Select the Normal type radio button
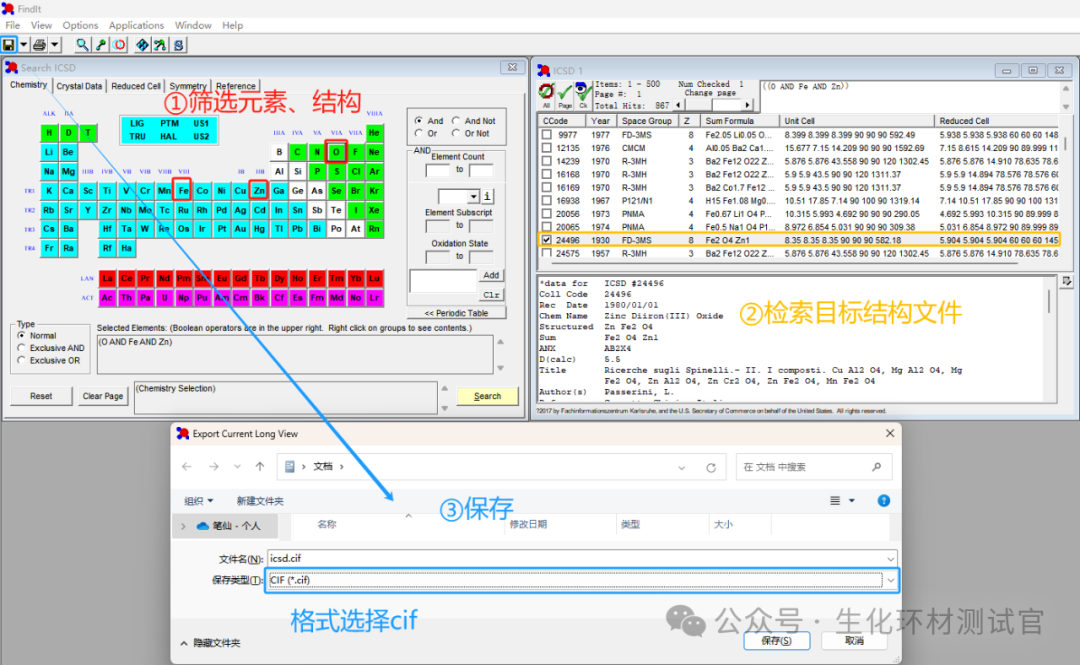 point(21,335)
